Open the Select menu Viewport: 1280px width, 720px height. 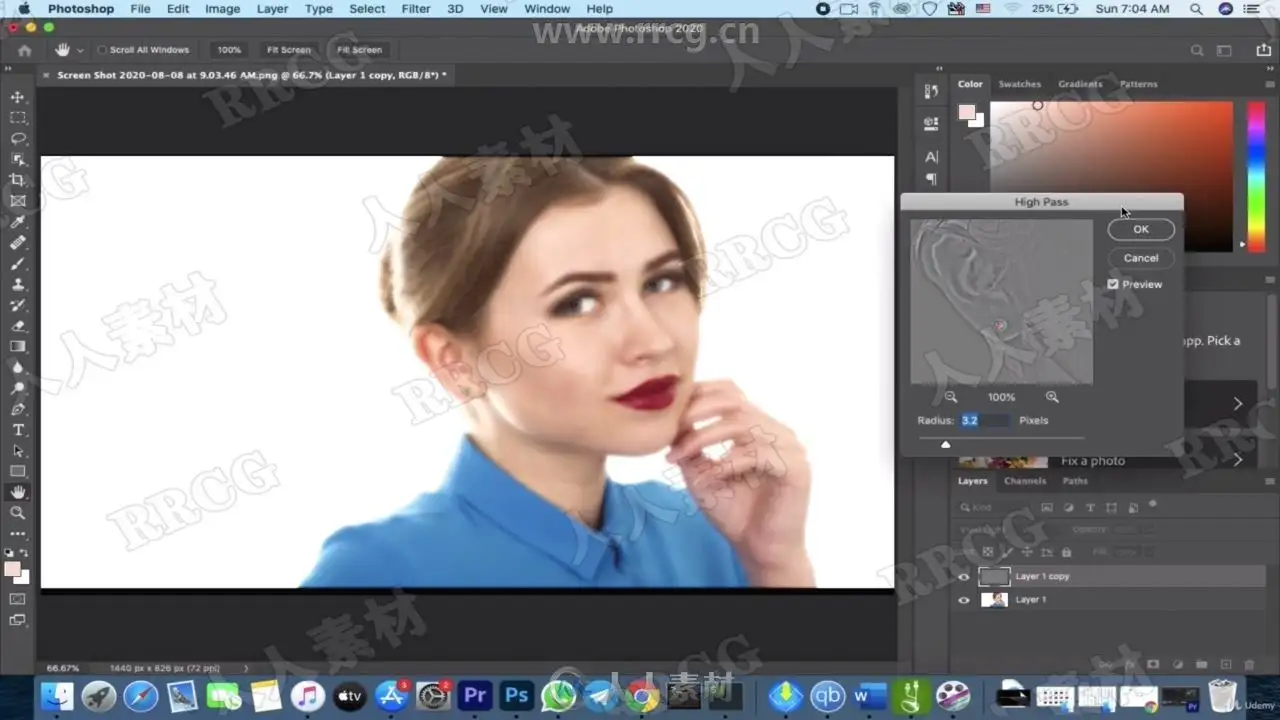(x=367, y=9)
